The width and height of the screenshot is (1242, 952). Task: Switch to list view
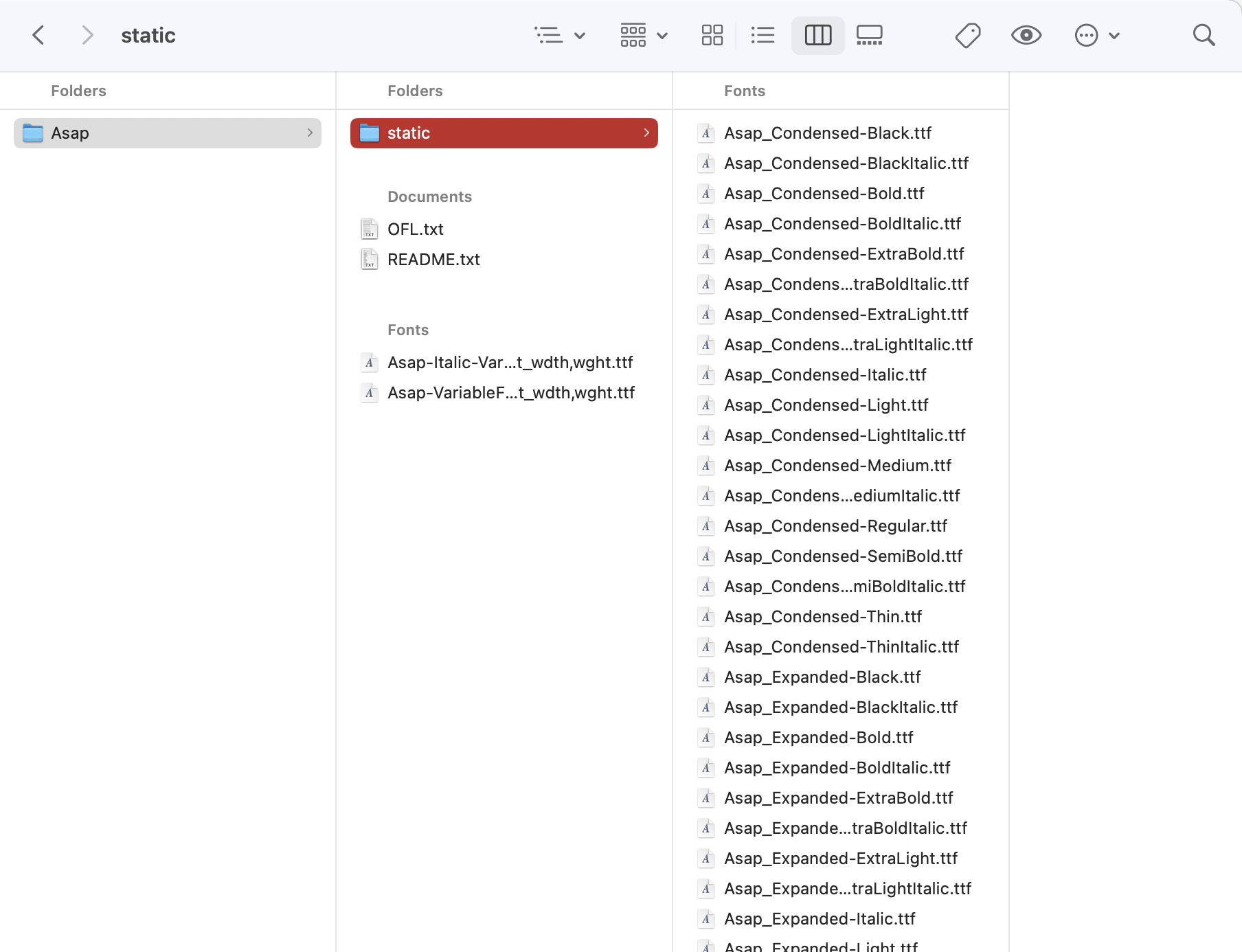[763, 34]
